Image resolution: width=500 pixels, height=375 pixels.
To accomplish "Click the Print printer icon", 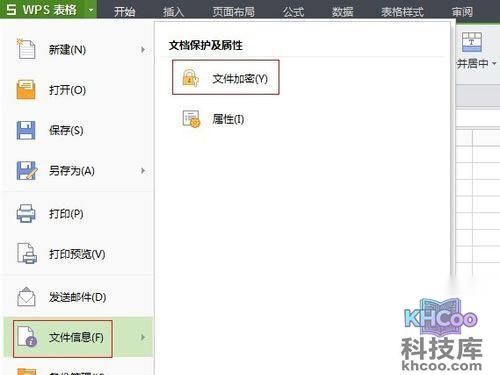I will point(26,213).
